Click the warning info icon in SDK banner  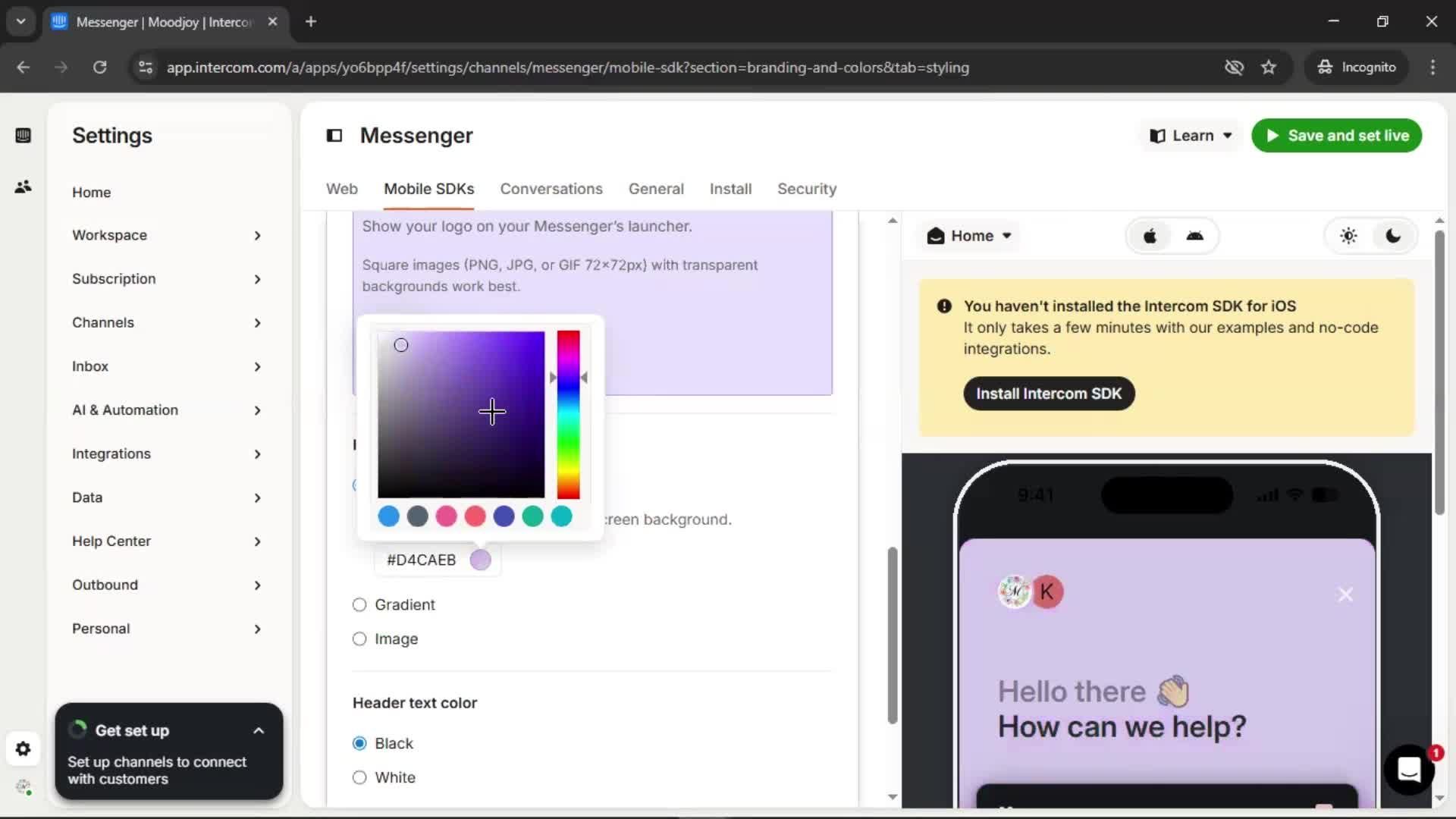944,306
